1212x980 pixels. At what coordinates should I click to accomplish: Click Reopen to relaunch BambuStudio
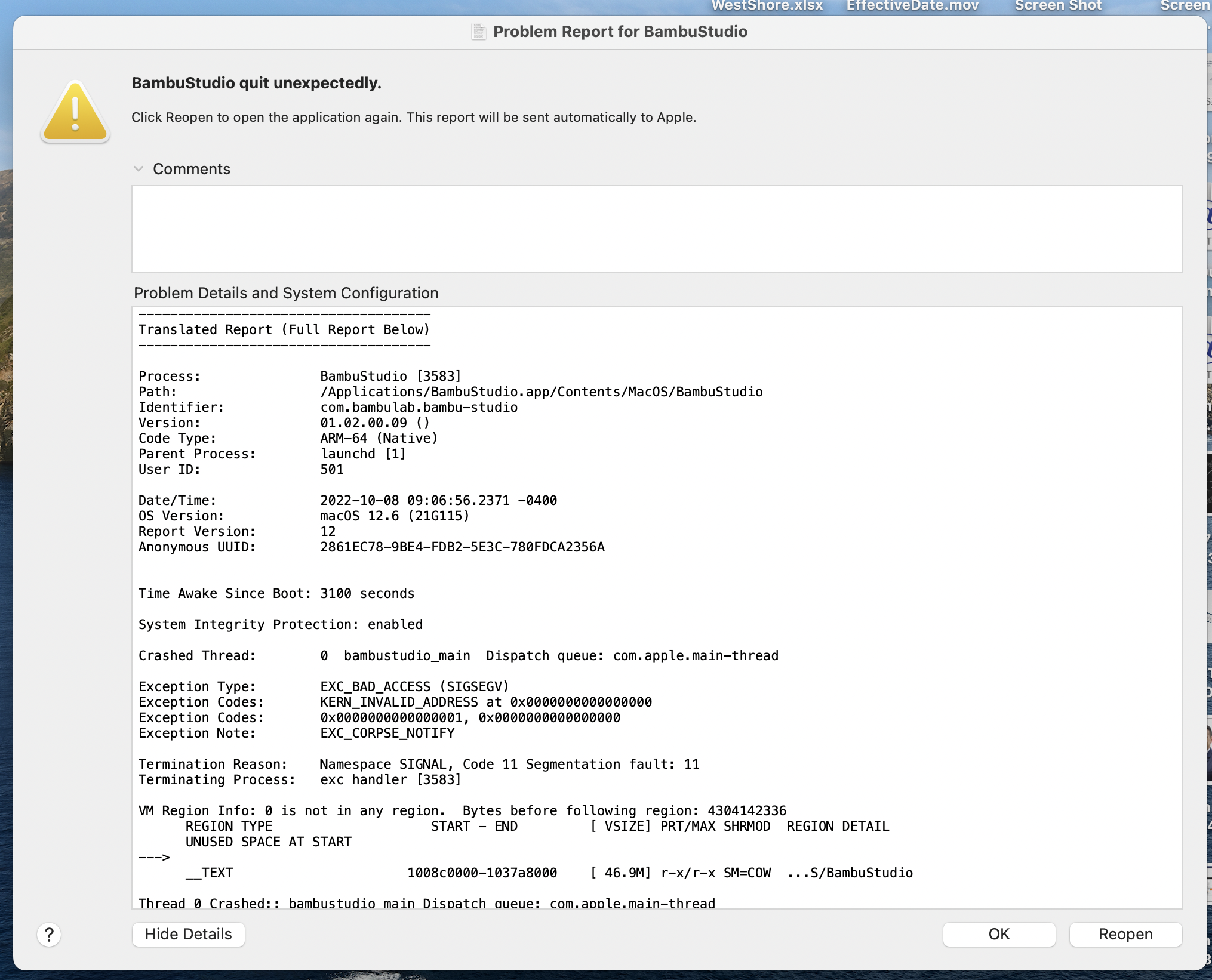click(x=1125, y=934)
